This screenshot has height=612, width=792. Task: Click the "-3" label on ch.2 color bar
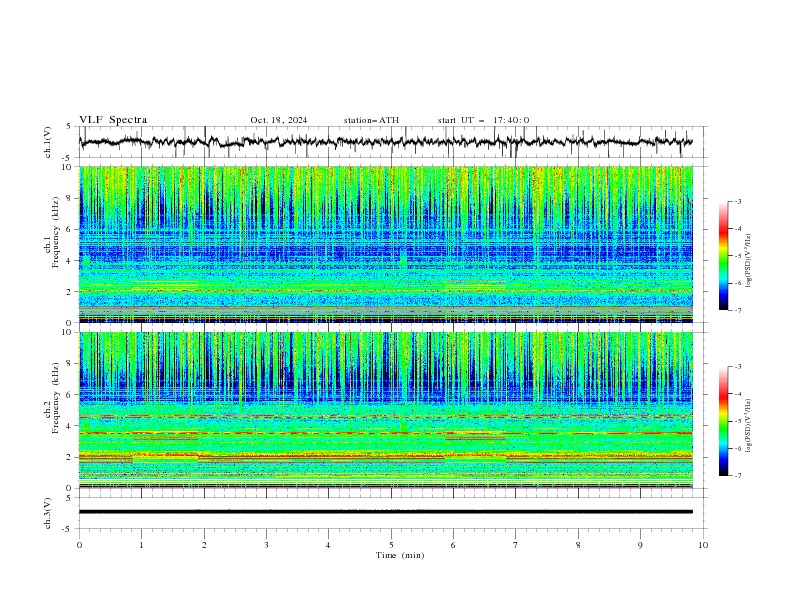coord(737,367)
